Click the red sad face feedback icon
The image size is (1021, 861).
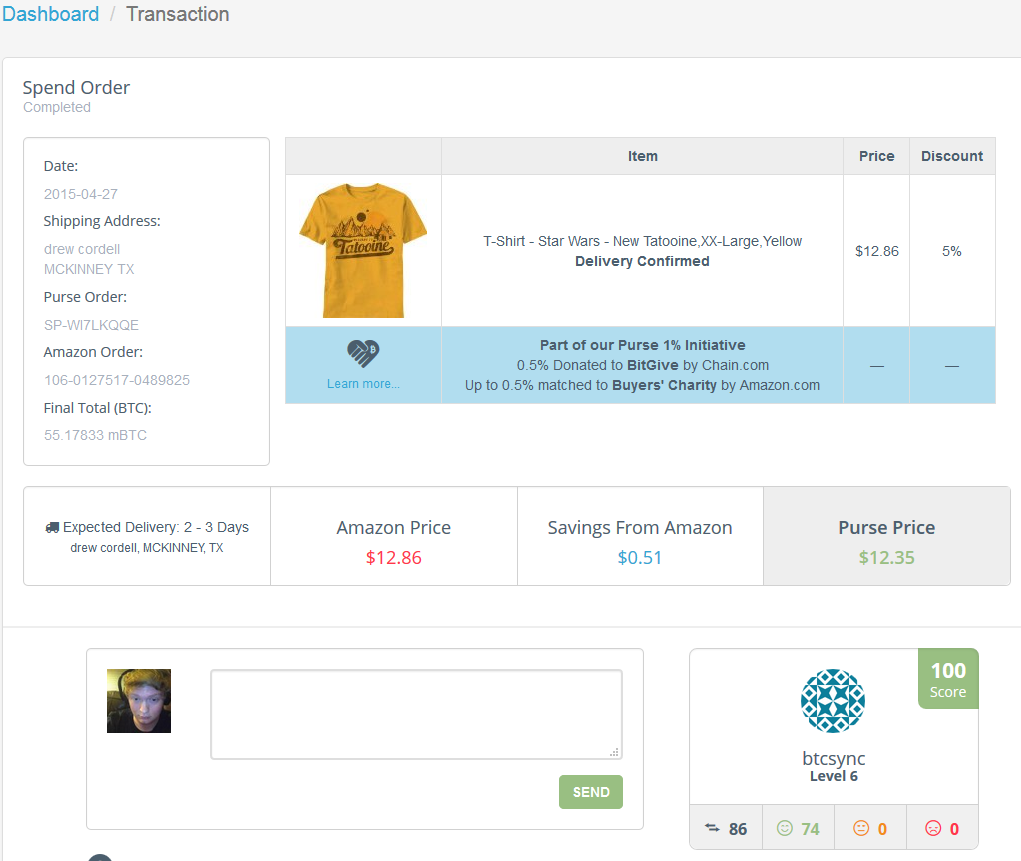point(933,828)
